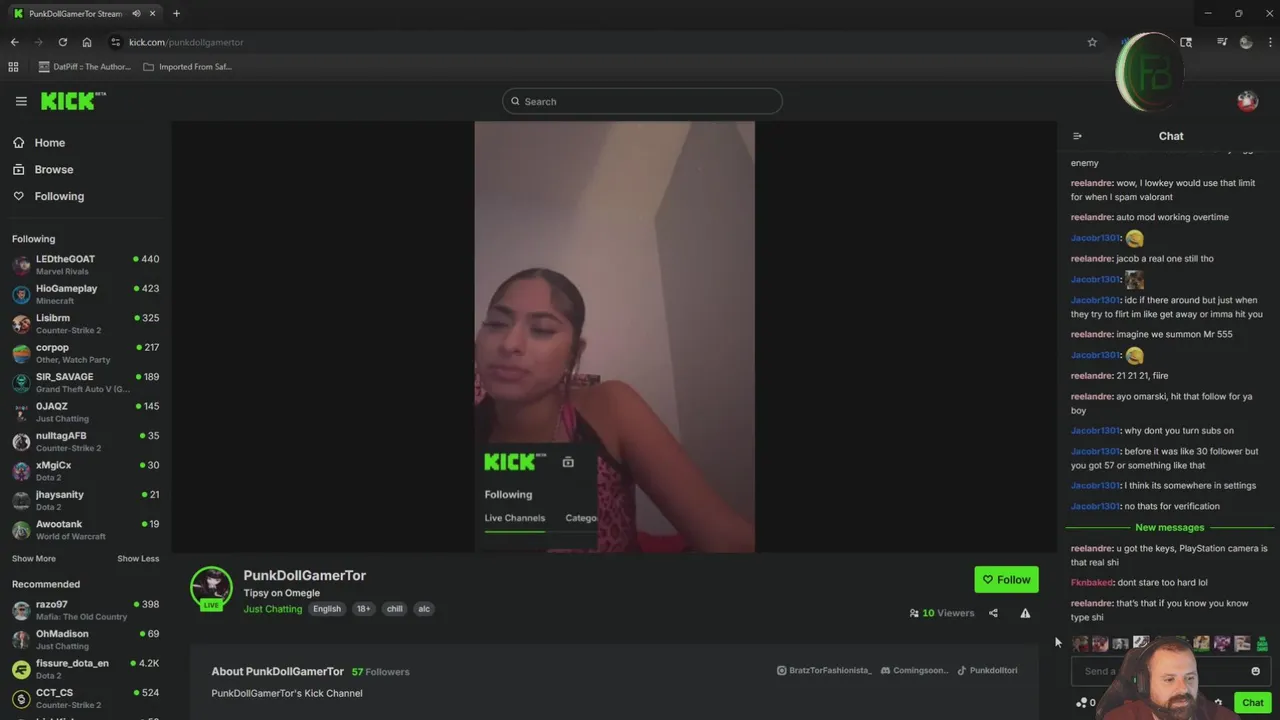Open CCT_CS recommended channel
1280x720 pixels.
point(85,698)
